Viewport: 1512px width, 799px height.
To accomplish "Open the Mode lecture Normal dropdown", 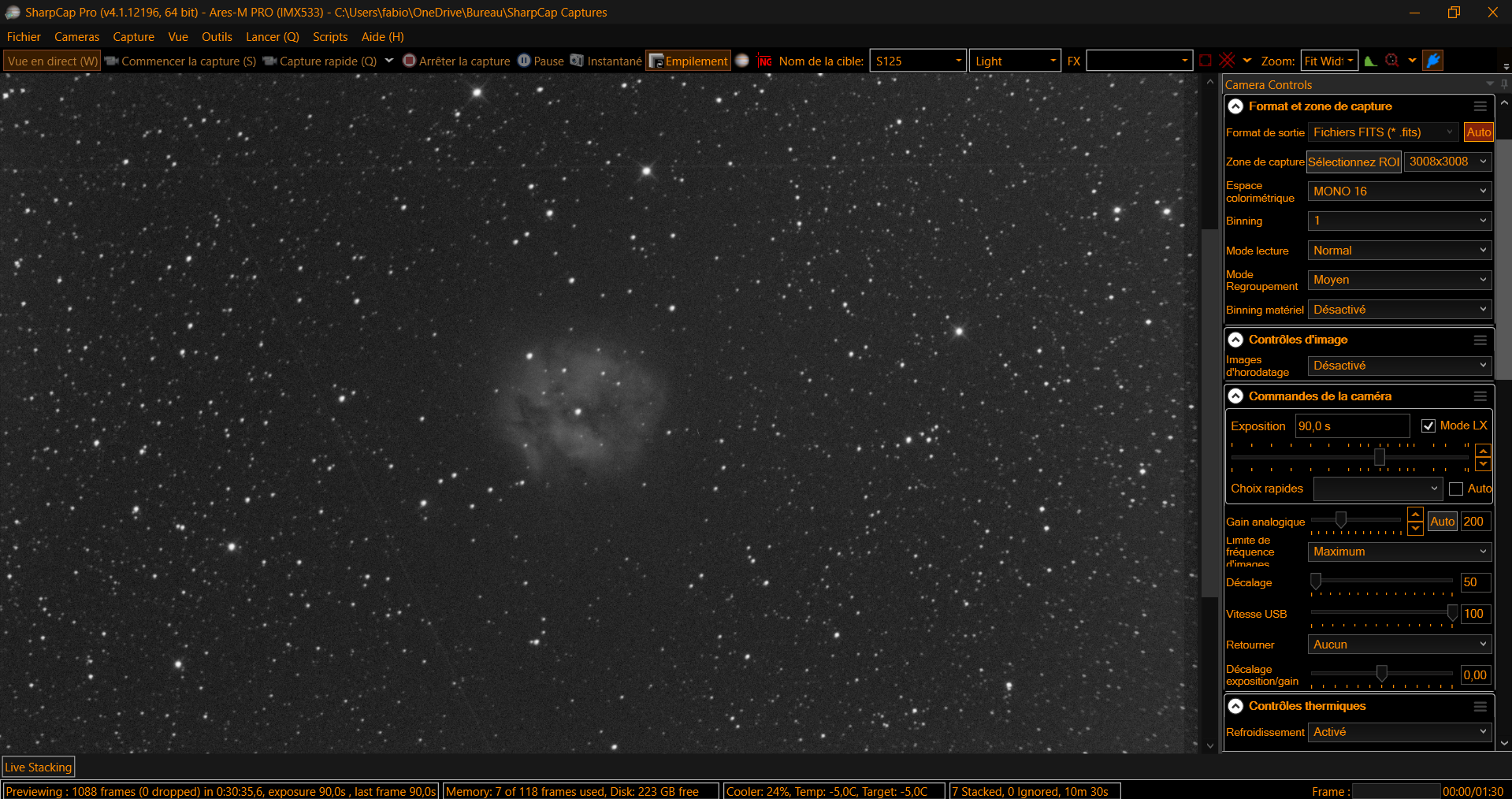I will (1399, 251).
